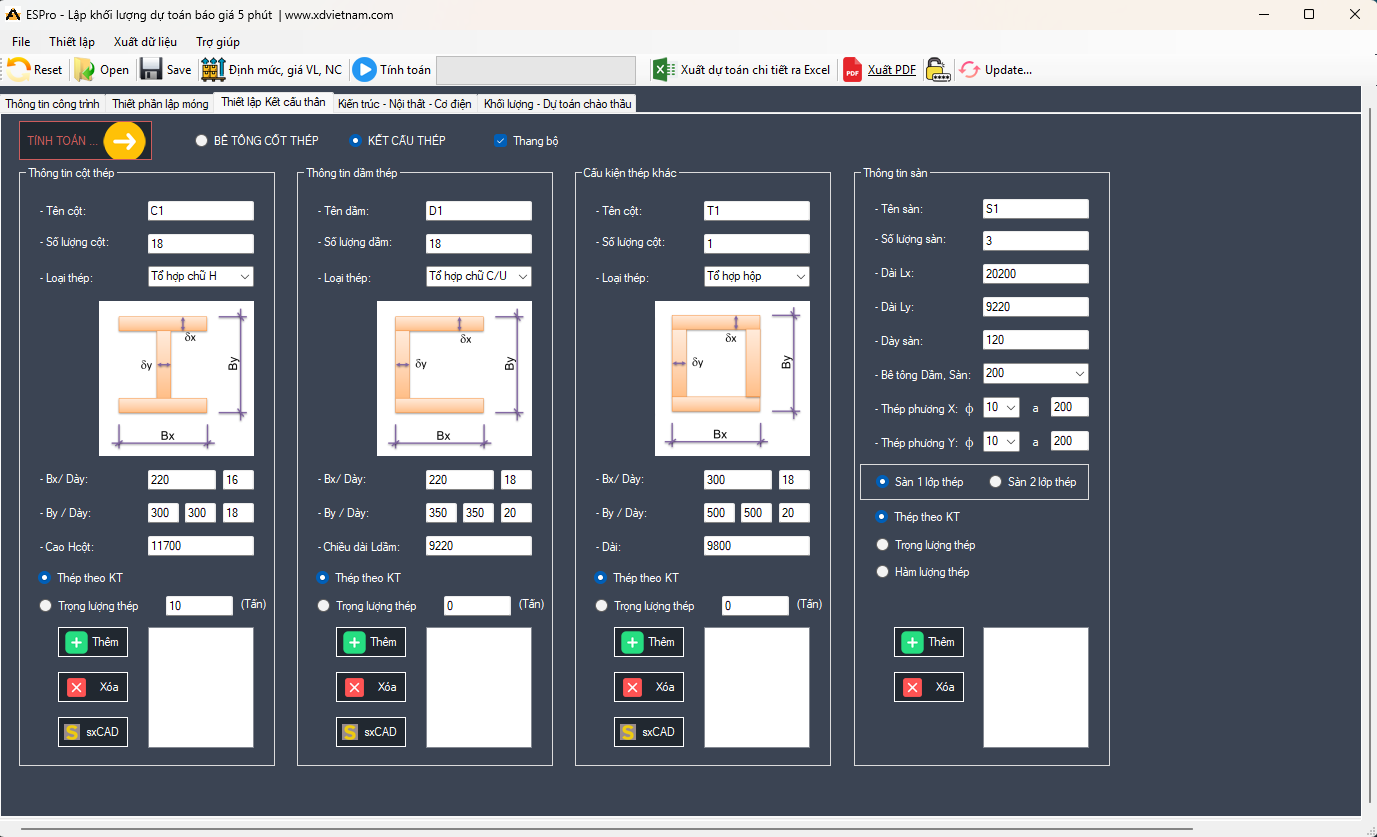Export detailed estimate to Excel
The image size is (1377, 837).
coord(663,70)
